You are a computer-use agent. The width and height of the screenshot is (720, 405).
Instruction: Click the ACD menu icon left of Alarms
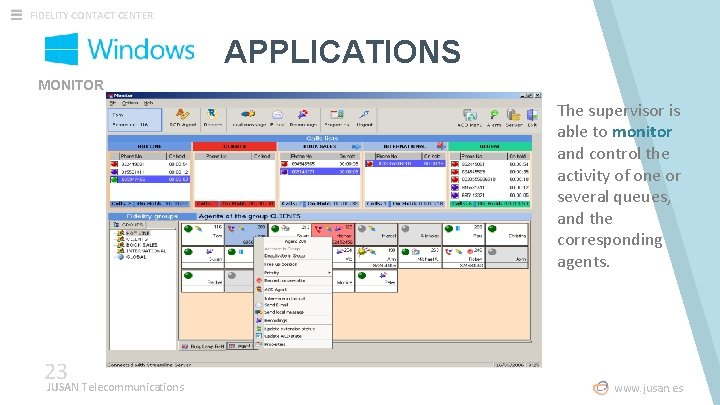click(x=469, y=117)
